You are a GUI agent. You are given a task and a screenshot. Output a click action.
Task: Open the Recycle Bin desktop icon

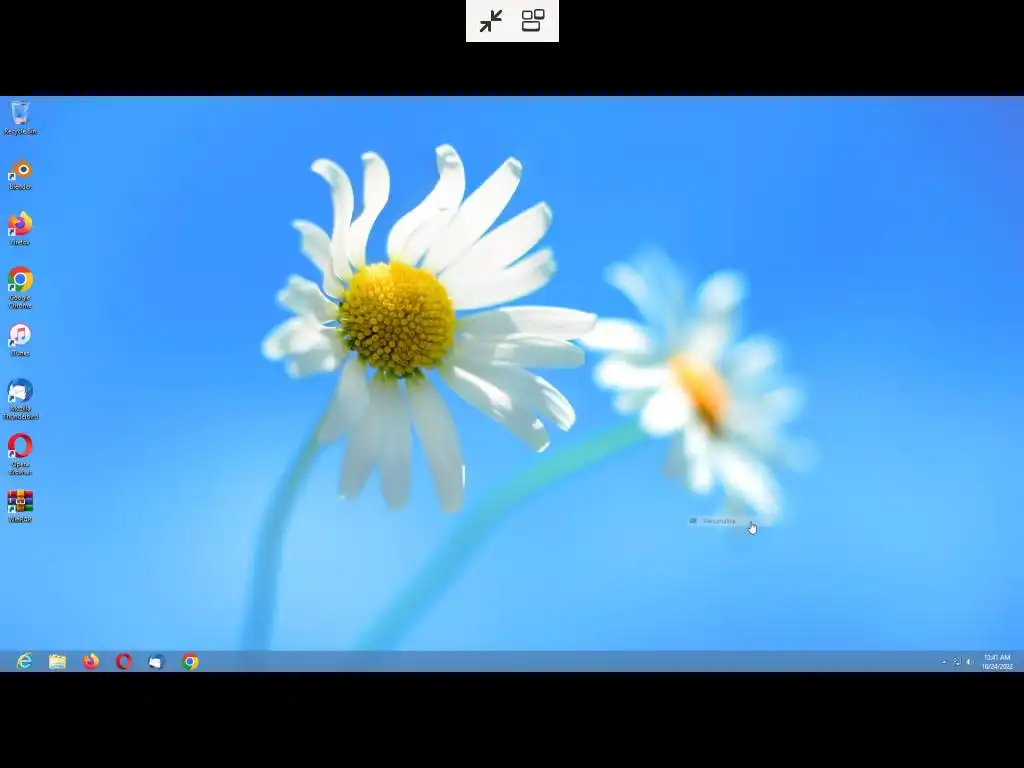point(20,118)
